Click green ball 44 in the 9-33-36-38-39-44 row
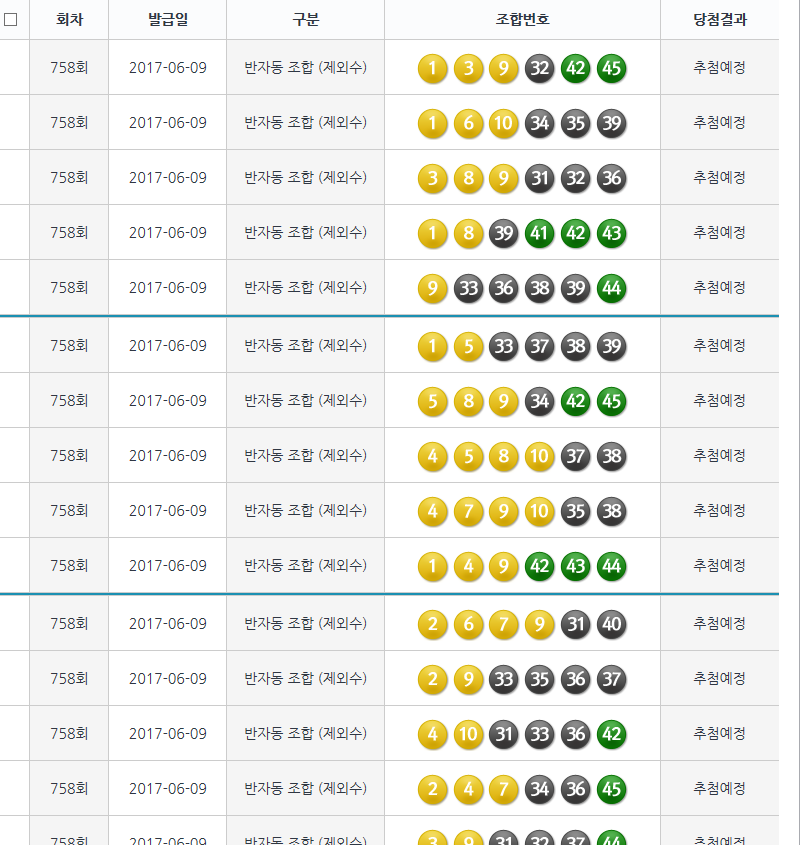 tap(612, 288)
